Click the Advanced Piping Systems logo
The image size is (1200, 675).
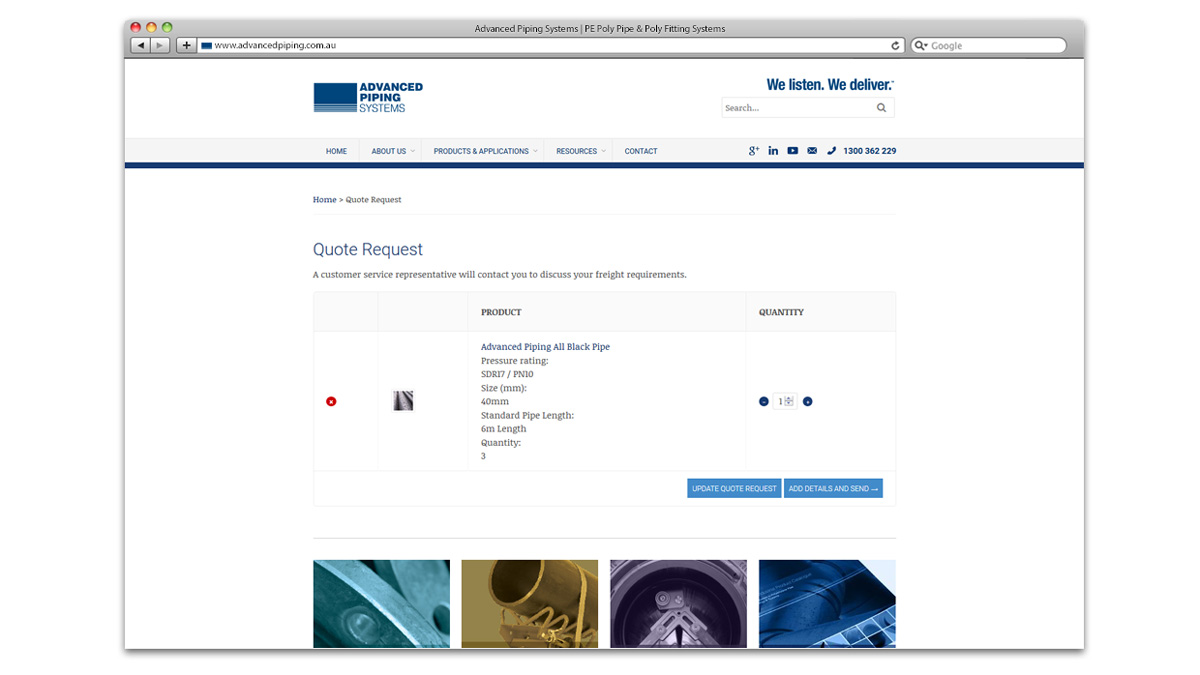[368, 97]
